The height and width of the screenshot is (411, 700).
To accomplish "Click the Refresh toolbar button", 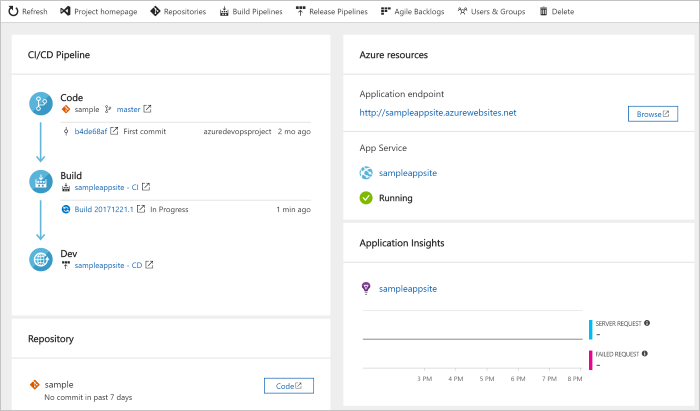I will pyautogui.click(x=28, y=12).
